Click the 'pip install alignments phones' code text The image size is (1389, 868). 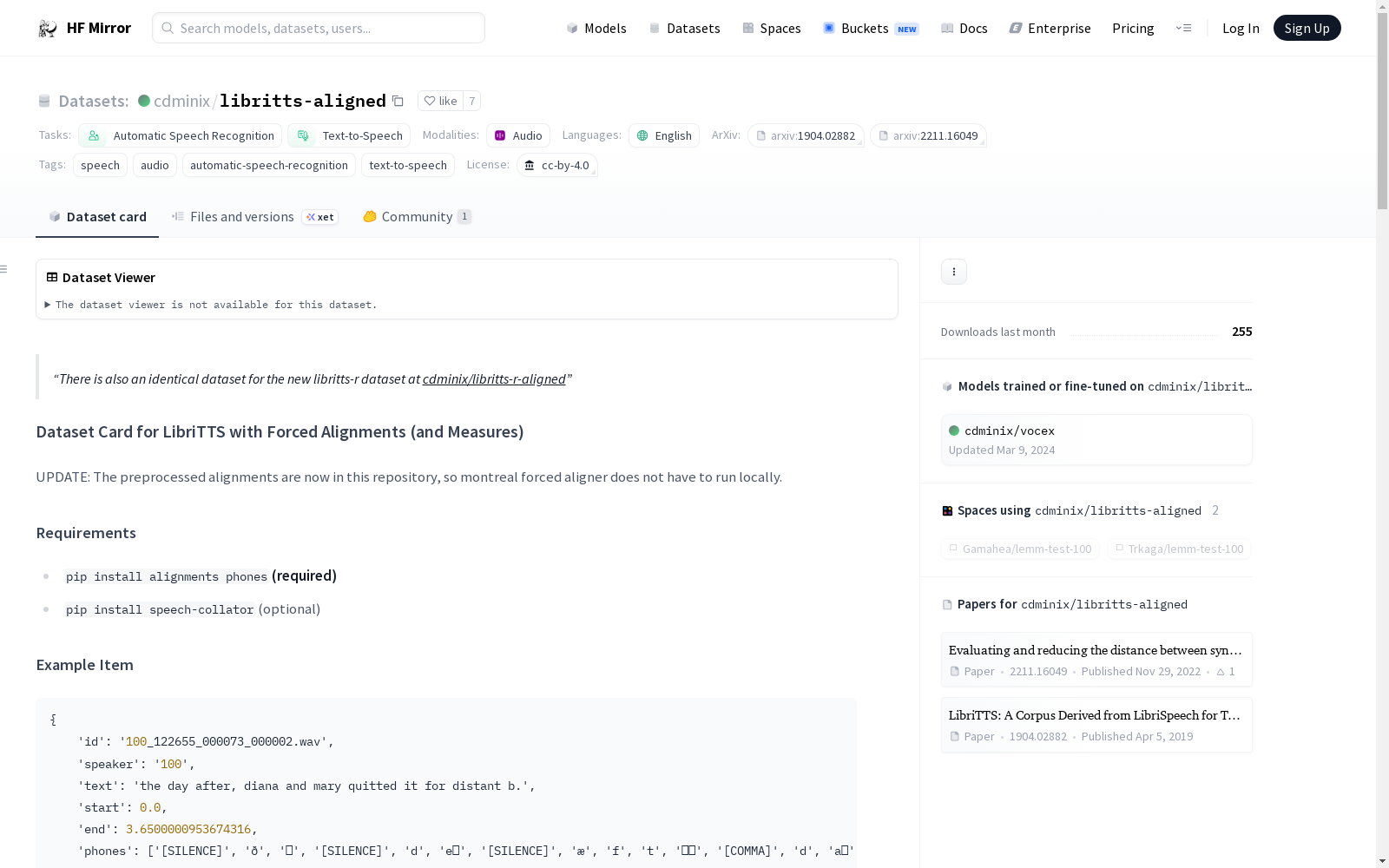pos(167,576)
